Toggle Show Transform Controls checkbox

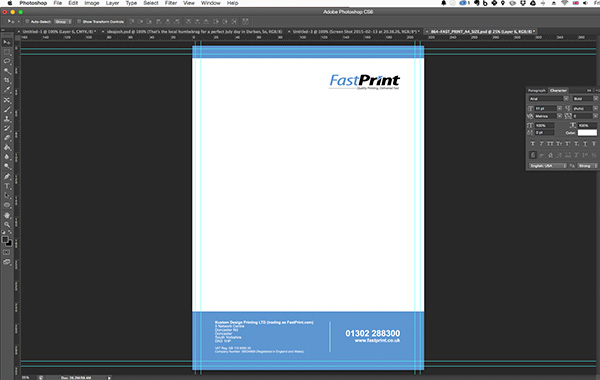79,21
